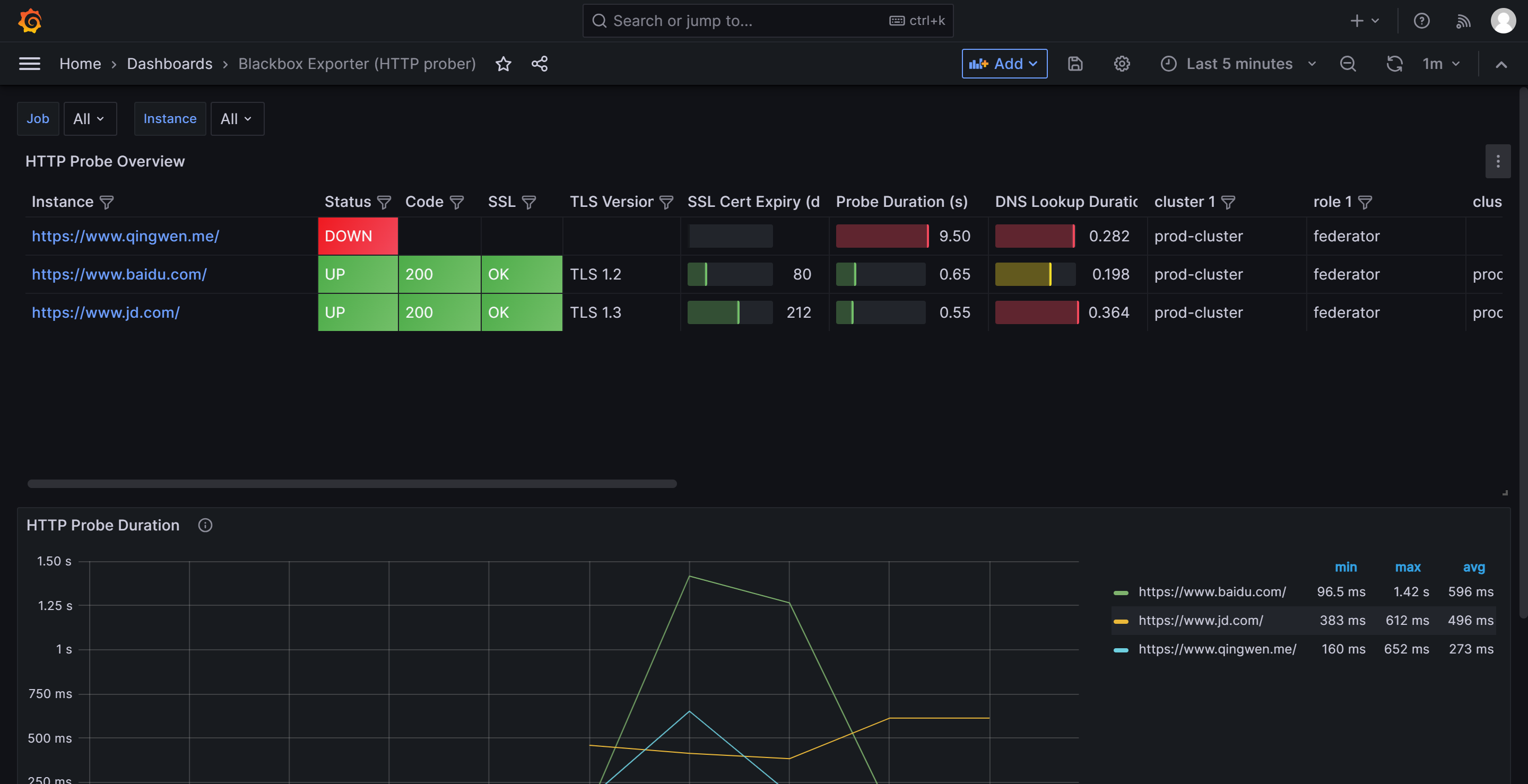The image size is (1528, 784).
Task: Filter the Instance column
Action: [x=107, y=202]
